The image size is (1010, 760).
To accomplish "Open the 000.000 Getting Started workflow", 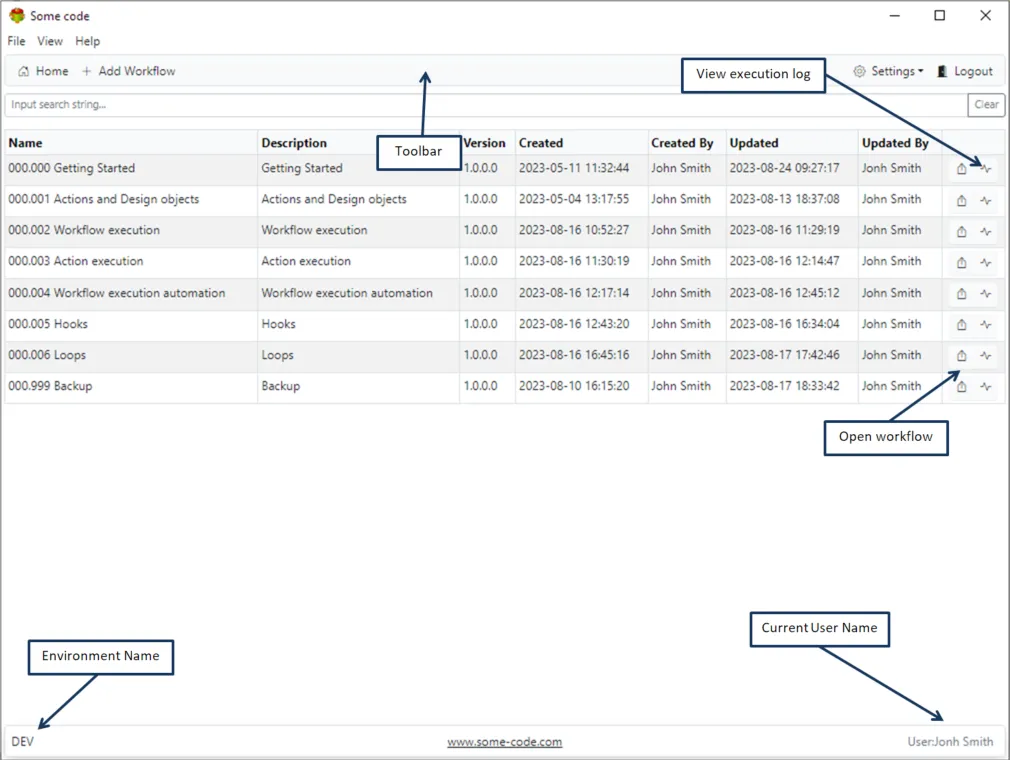I will tap(959, 168).
